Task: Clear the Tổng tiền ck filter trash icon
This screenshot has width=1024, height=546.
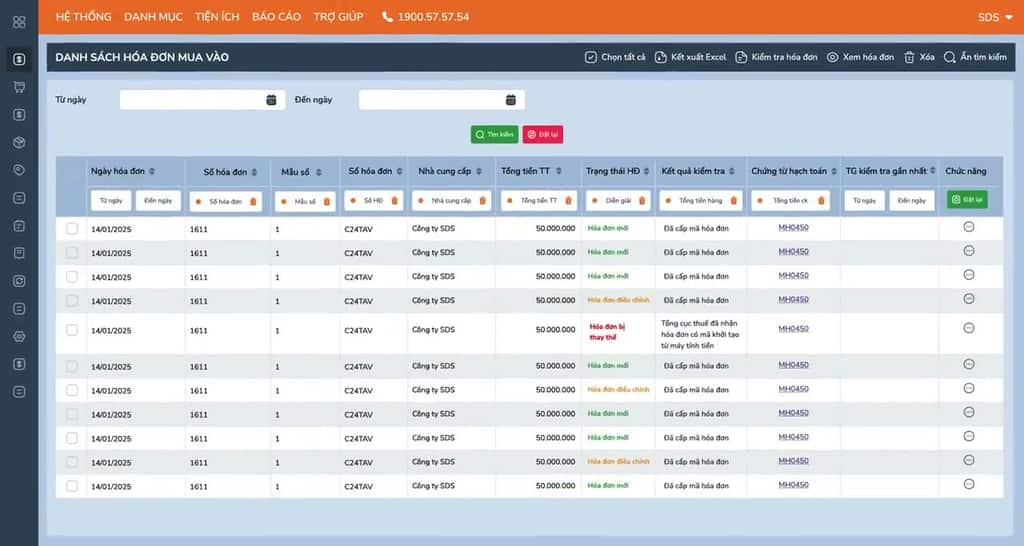Action: (821, 201)
